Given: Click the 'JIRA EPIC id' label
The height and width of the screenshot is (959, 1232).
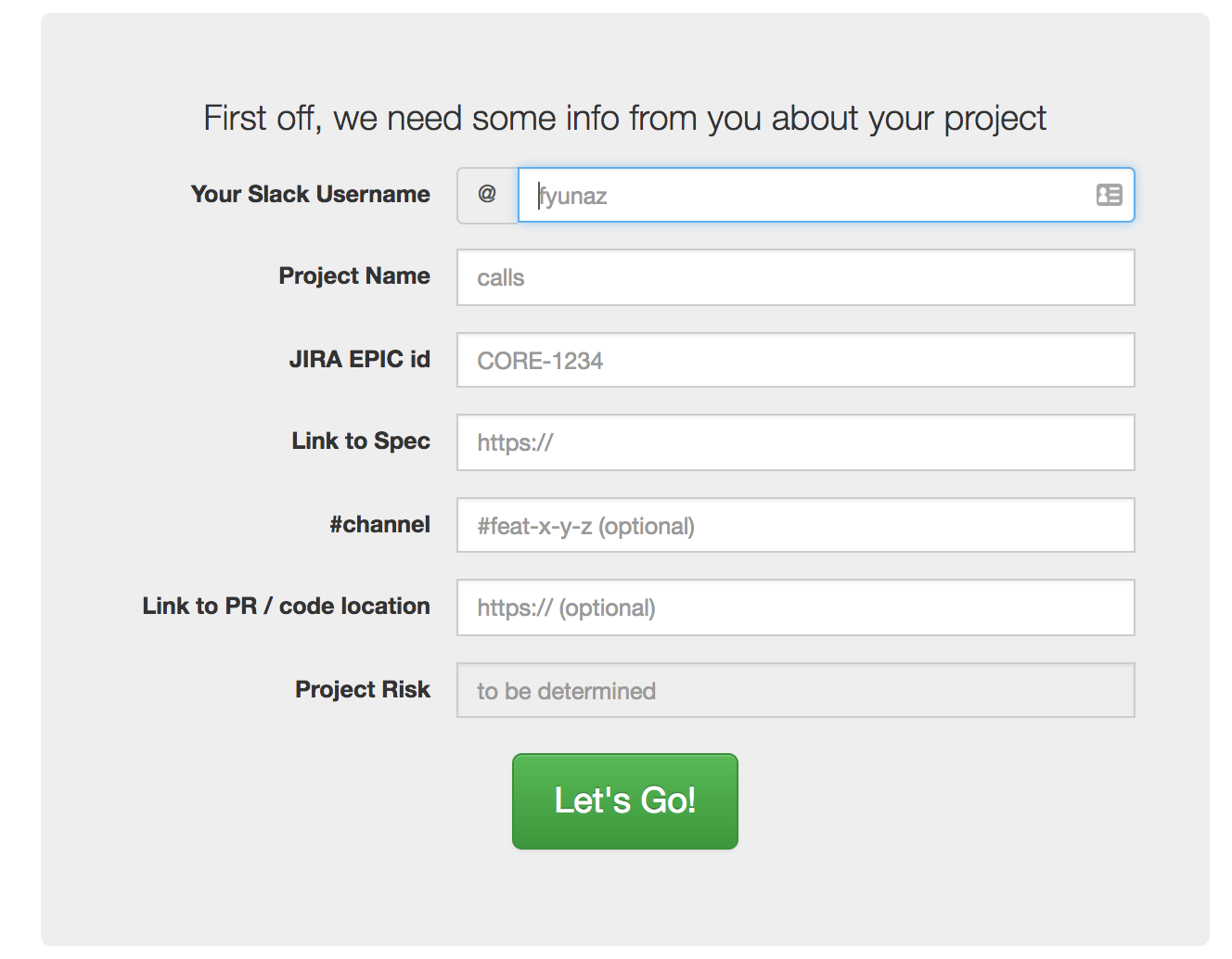Looking at the screenshot, I should (x=359, y=359).
